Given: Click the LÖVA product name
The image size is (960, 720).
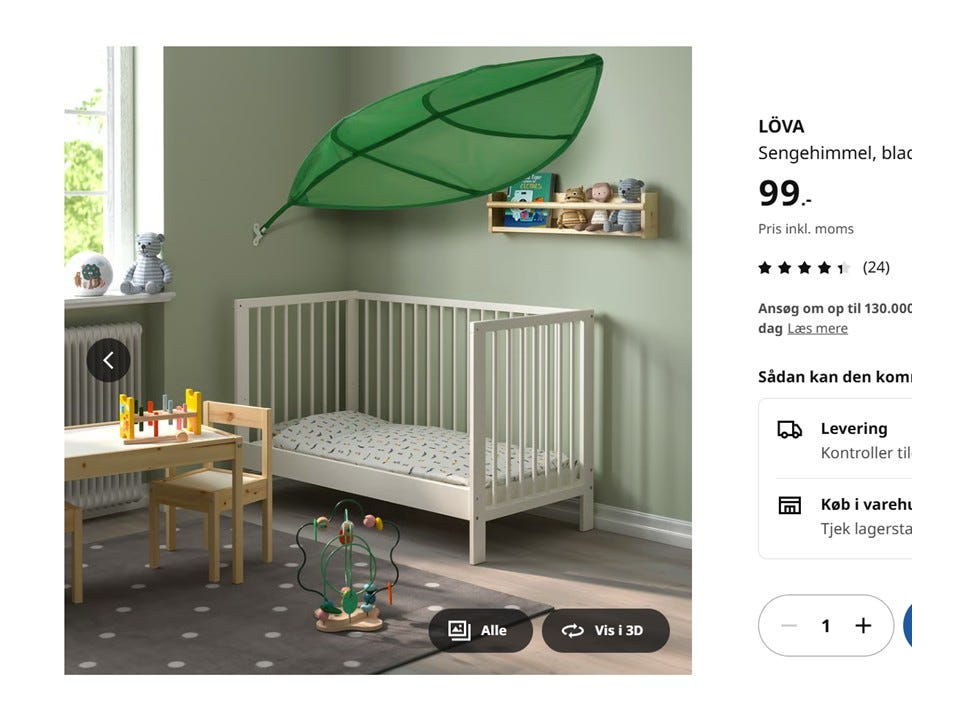Looking at the screenshot, I should (781, 126).
